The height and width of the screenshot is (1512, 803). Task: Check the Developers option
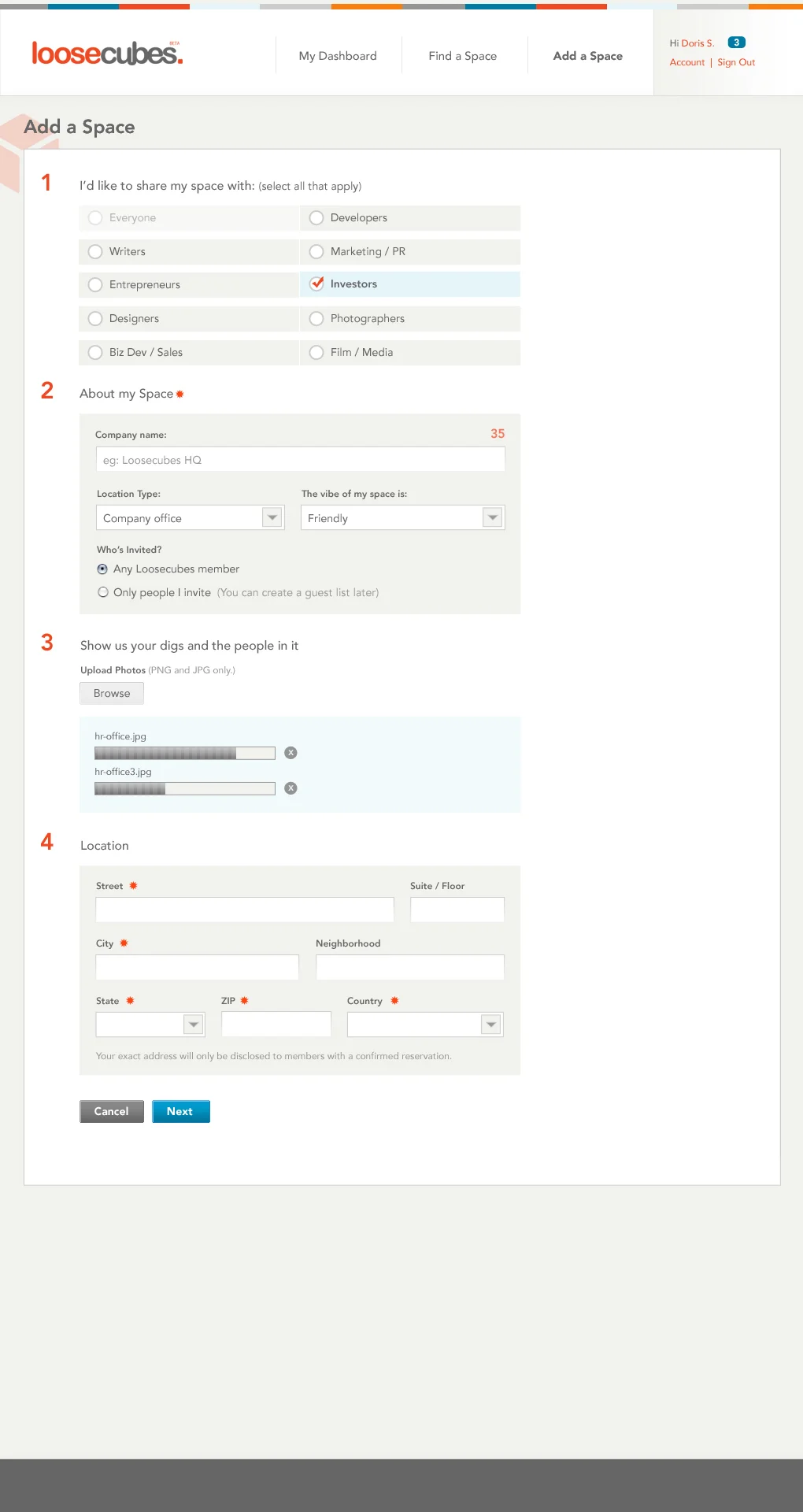pyautogui.click(x=316, y=217)
